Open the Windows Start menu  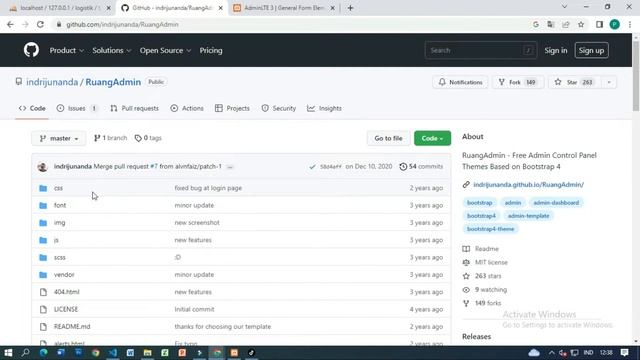point(8,353)
